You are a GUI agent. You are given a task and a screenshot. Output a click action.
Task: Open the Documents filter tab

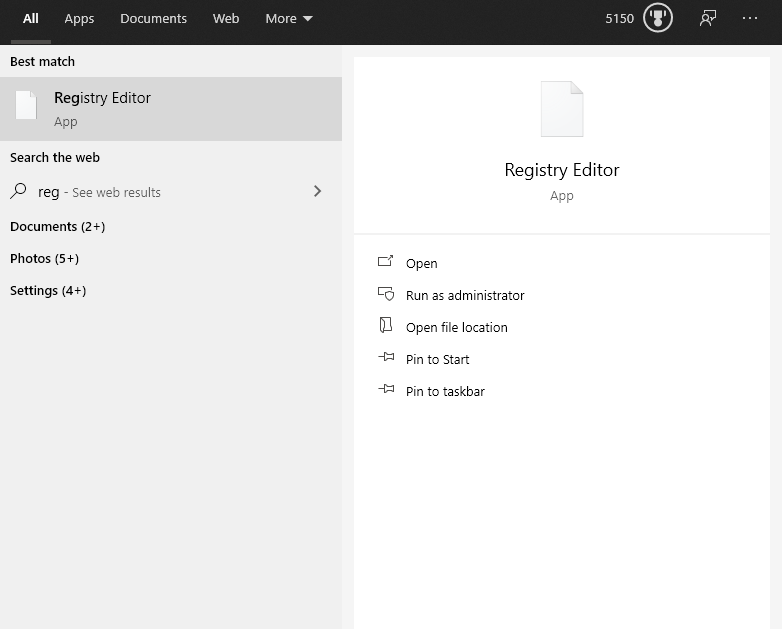[x=153, y=18]
